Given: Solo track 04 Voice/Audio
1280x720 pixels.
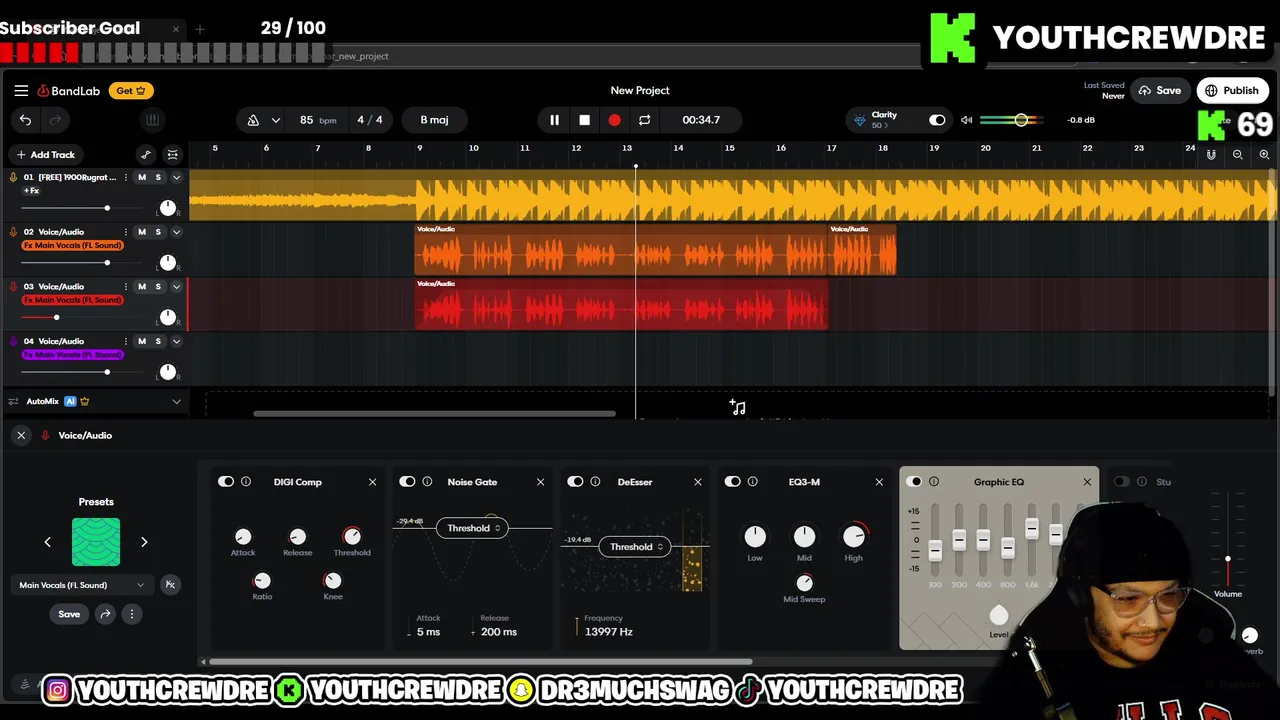Looking at the screenshot, I should pyautogui.click(x=158, y=341).
